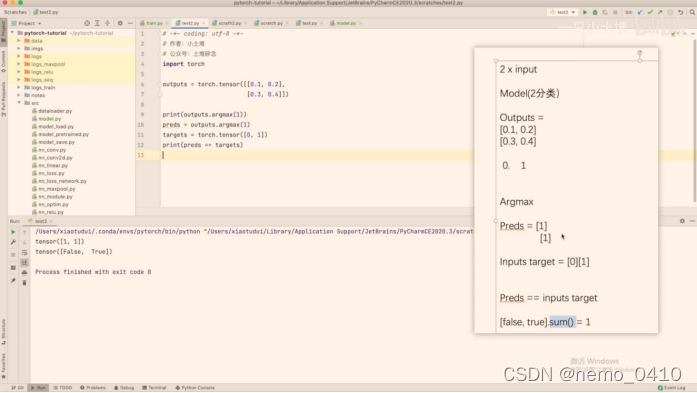The height and width of the screenshot is (393, 697).
Task: Run with coverage icon in top toolbar
Action: (605, 12)
